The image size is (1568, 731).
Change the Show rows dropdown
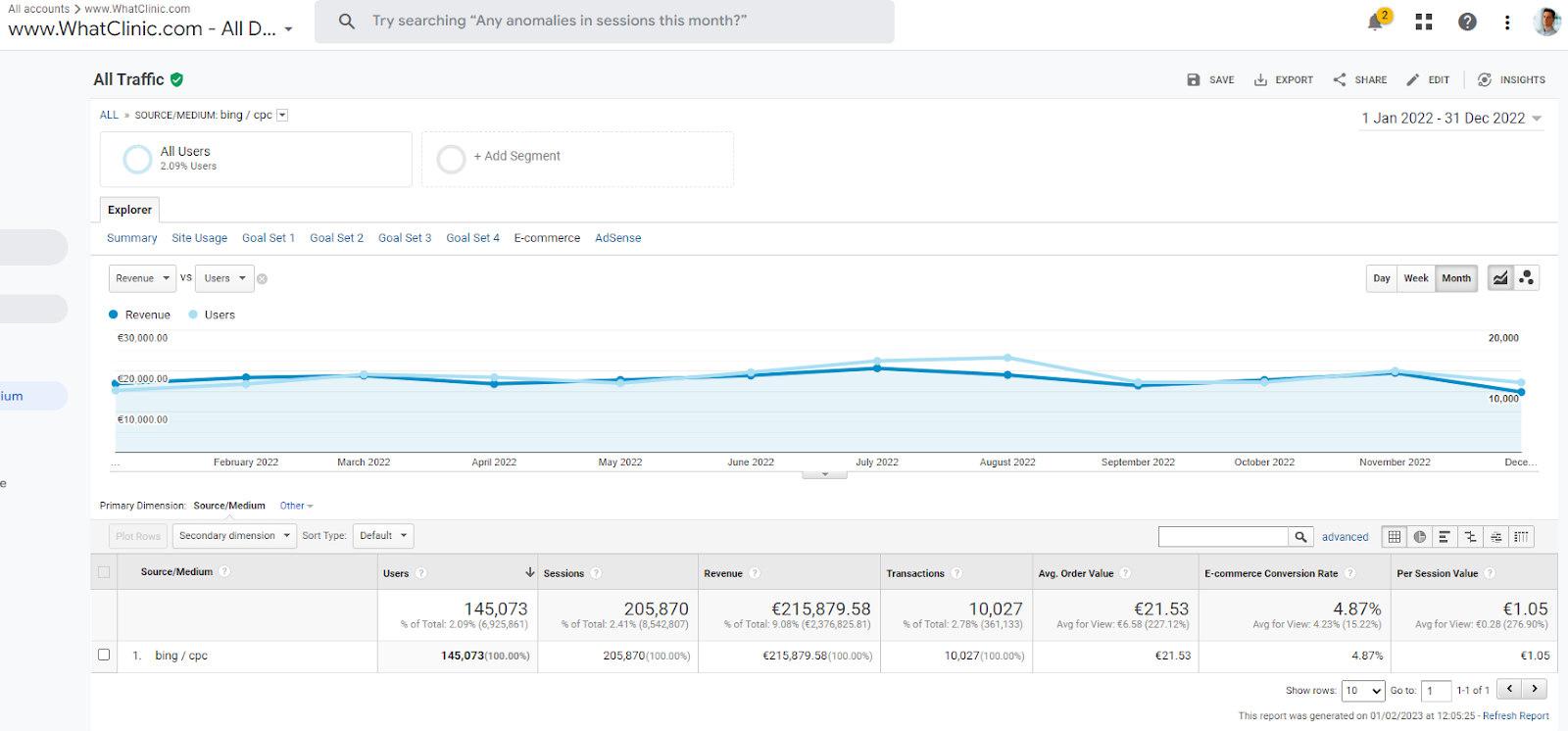tap(1363, 691)
